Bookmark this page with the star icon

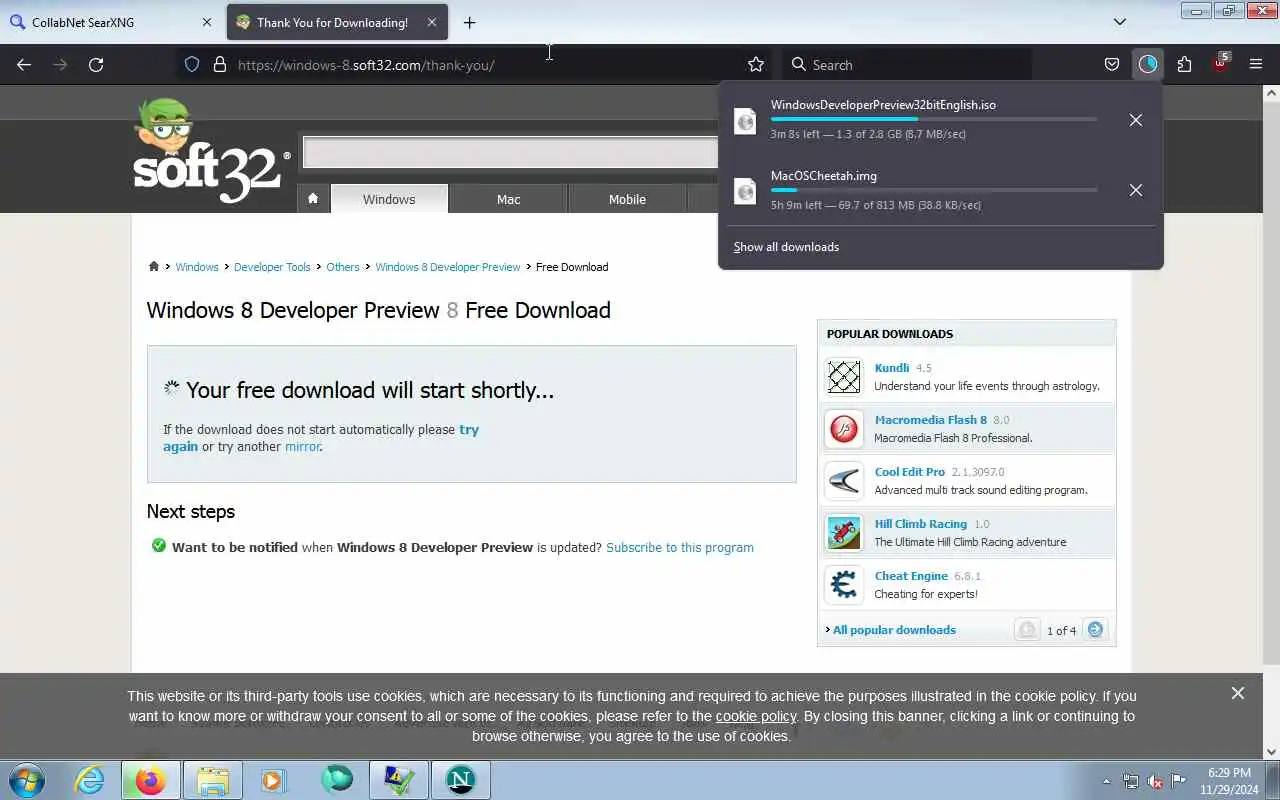756,65
